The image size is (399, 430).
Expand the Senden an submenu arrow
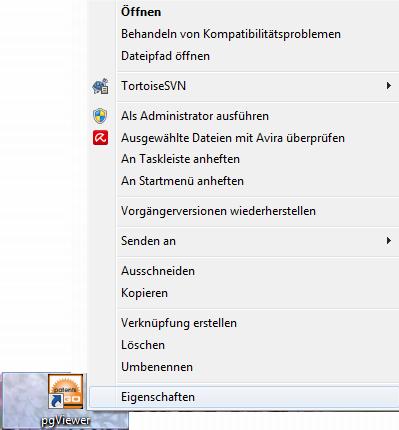(x=389, y=241)
